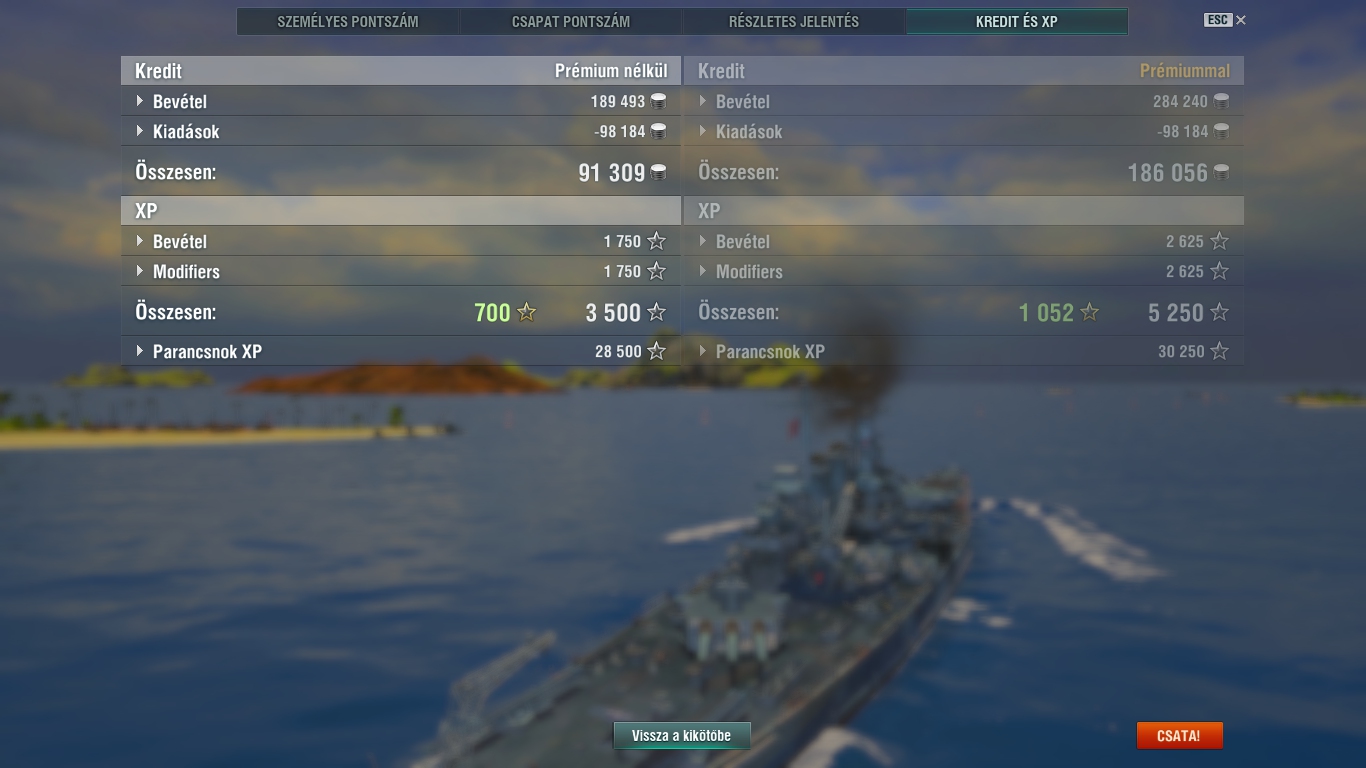Screen dimensions: 1366x768
Task: Click the star icon beside 3 500 total XP
Action: click(x=656, y=312)
